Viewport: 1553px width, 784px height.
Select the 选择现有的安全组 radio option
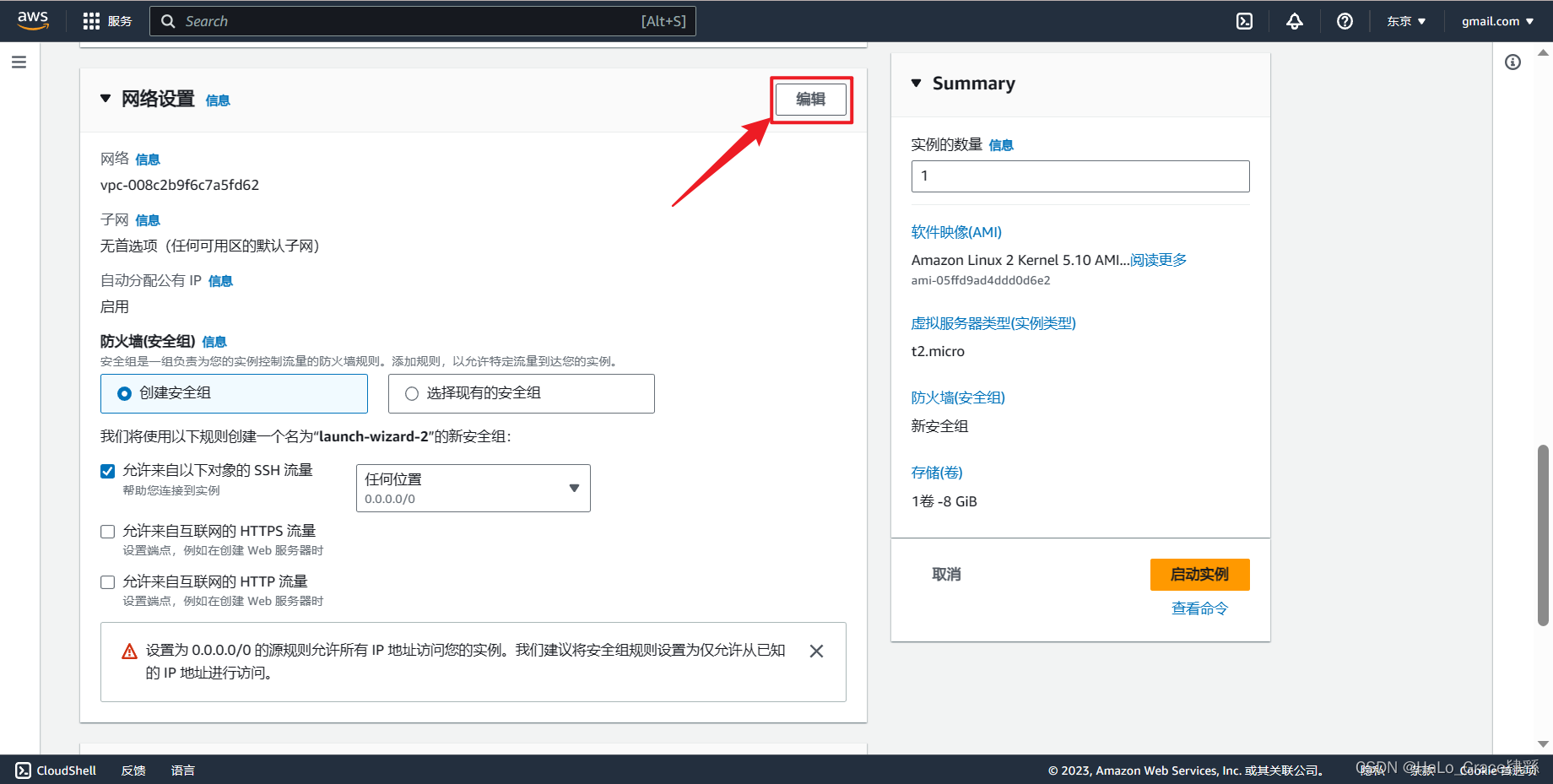412,393
